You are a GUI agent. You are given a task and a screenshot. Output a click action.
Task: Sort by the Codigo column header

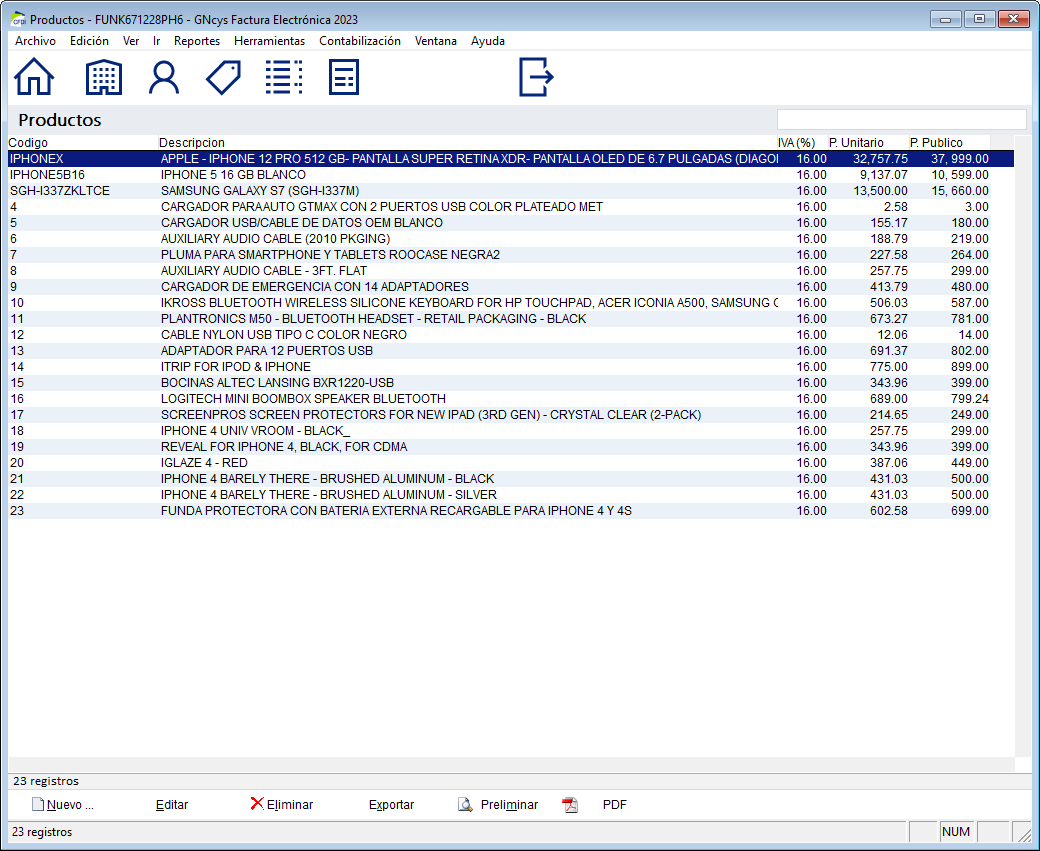(x=83, y=143)
